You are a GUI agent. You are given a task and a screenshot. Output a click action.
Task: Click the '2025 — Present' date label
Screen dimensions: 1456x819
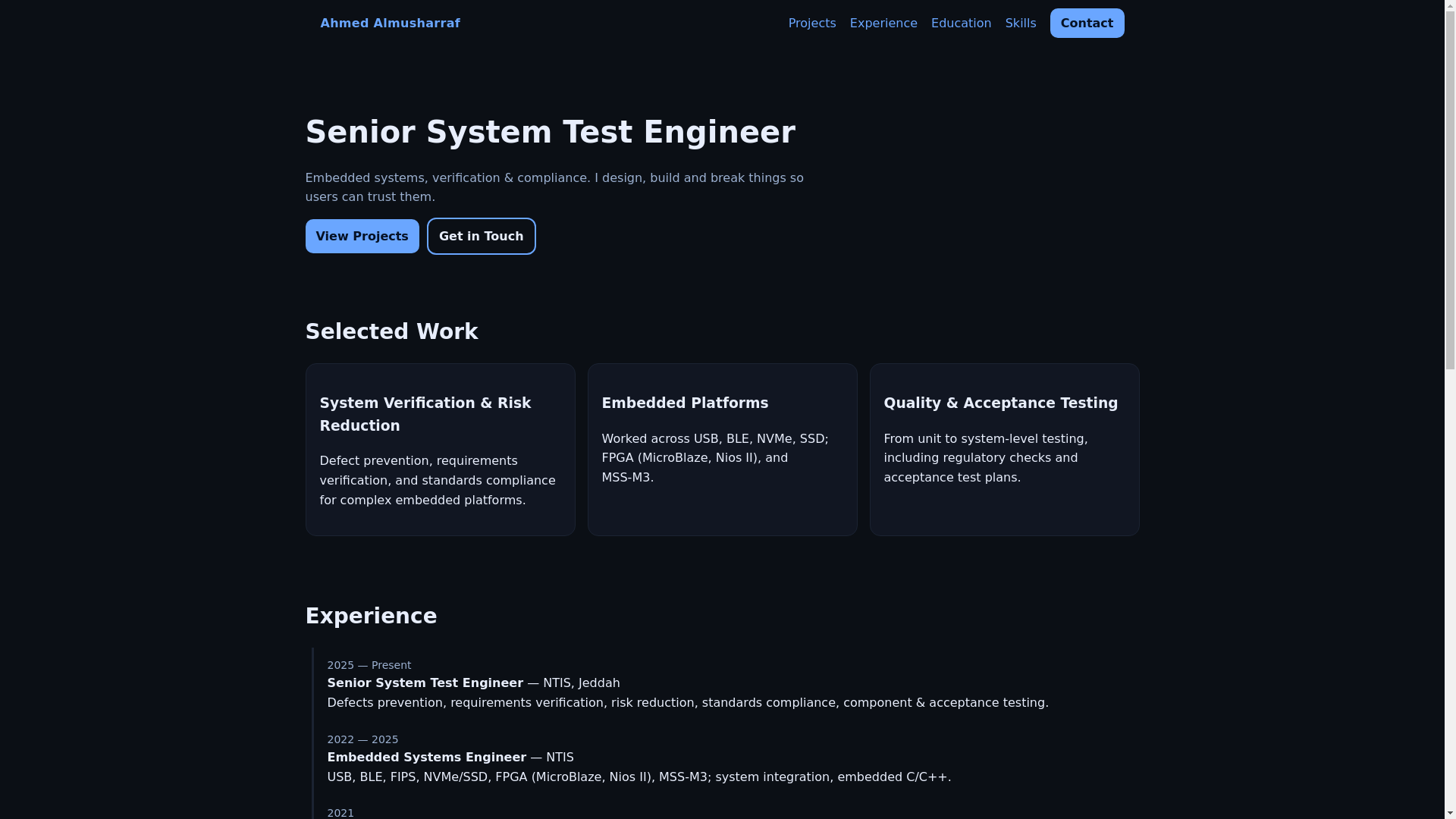369,665
